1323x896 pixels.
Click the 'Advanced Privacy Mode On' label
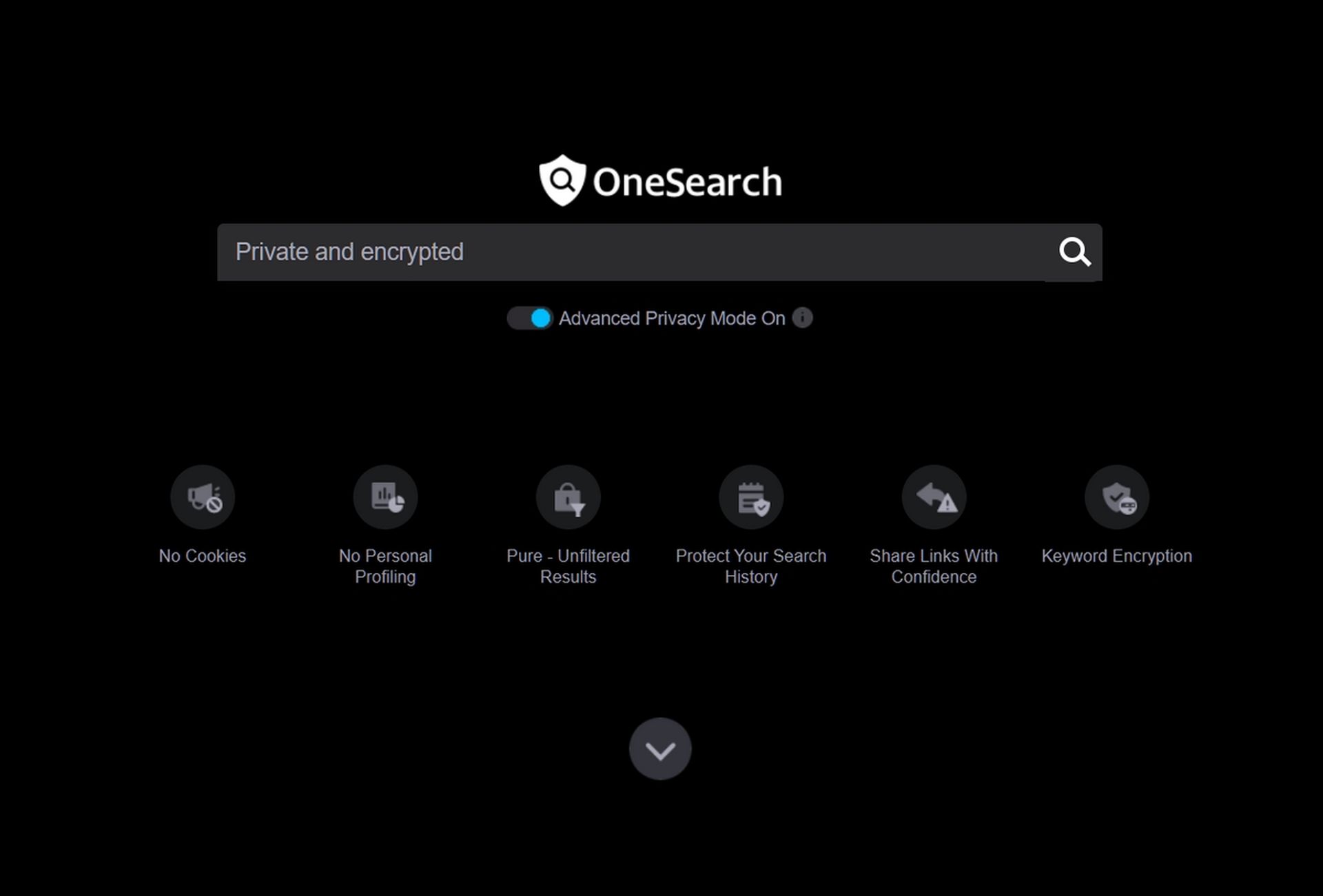(x=672, y=318)
